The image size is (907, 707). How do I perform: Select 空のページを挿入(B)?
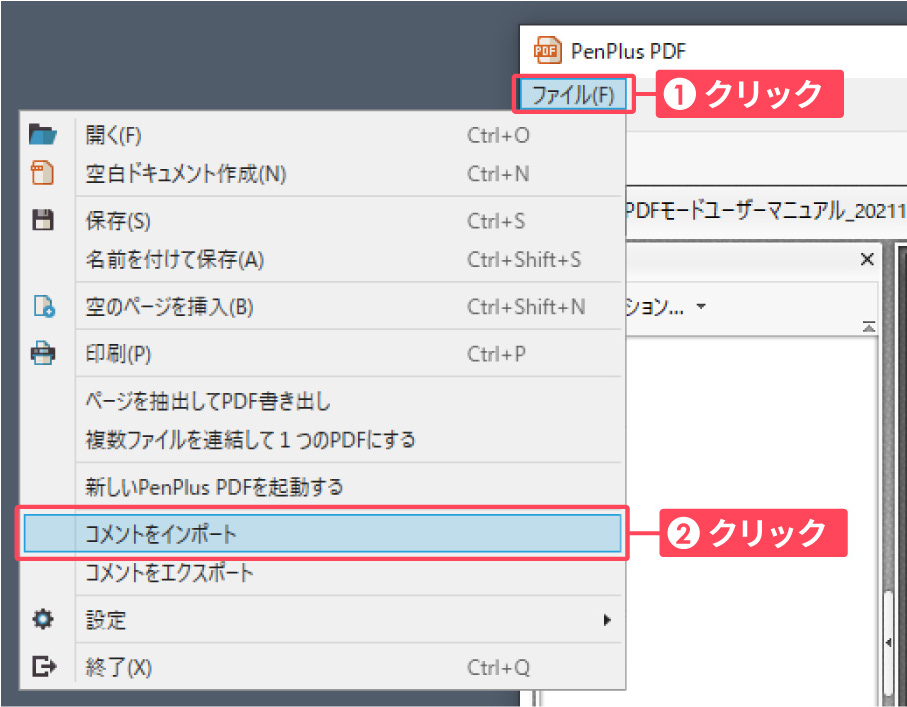322,307
